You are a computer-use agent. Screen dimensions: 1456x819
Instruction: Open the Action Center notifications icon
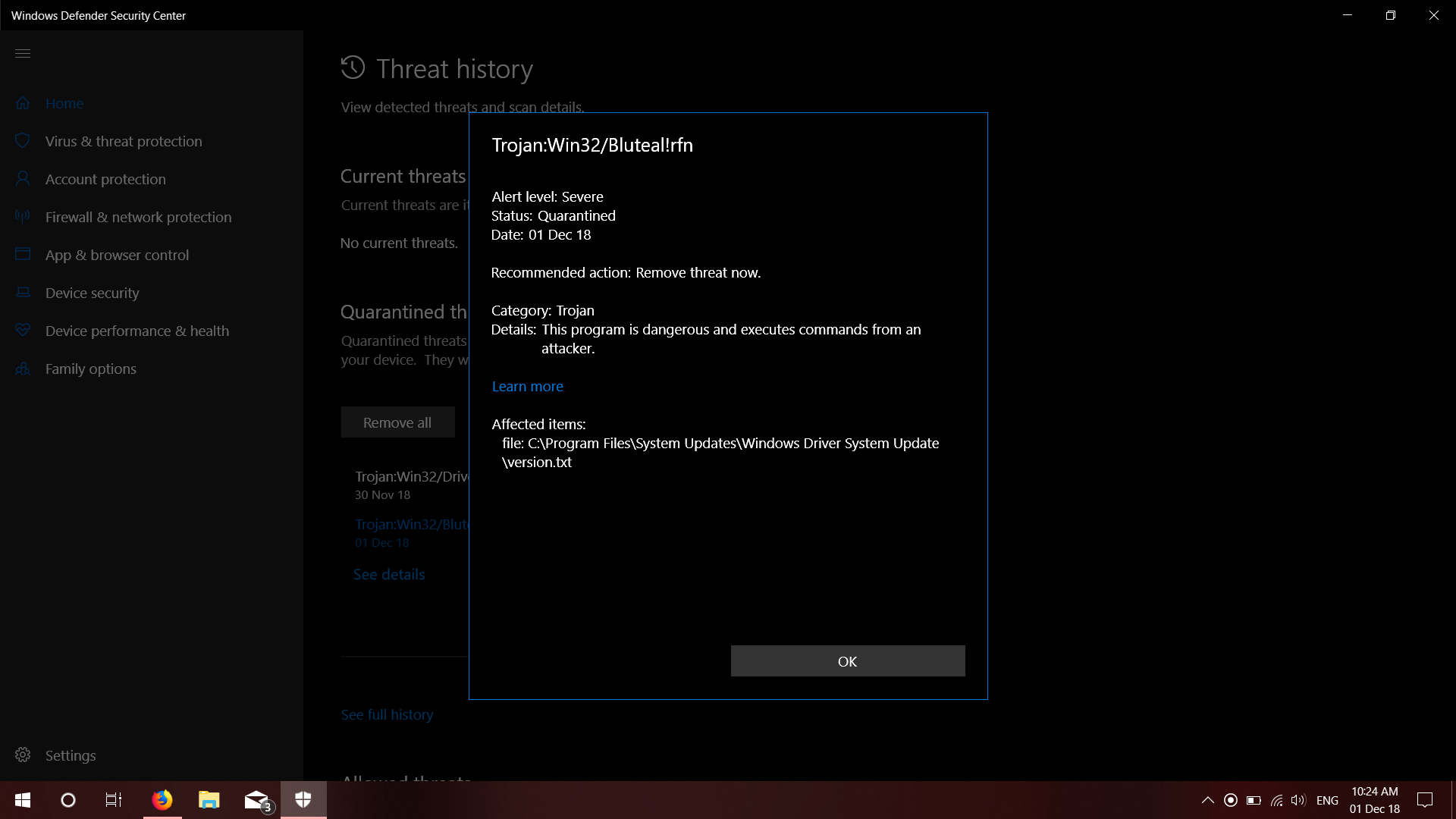(1426, 800)
